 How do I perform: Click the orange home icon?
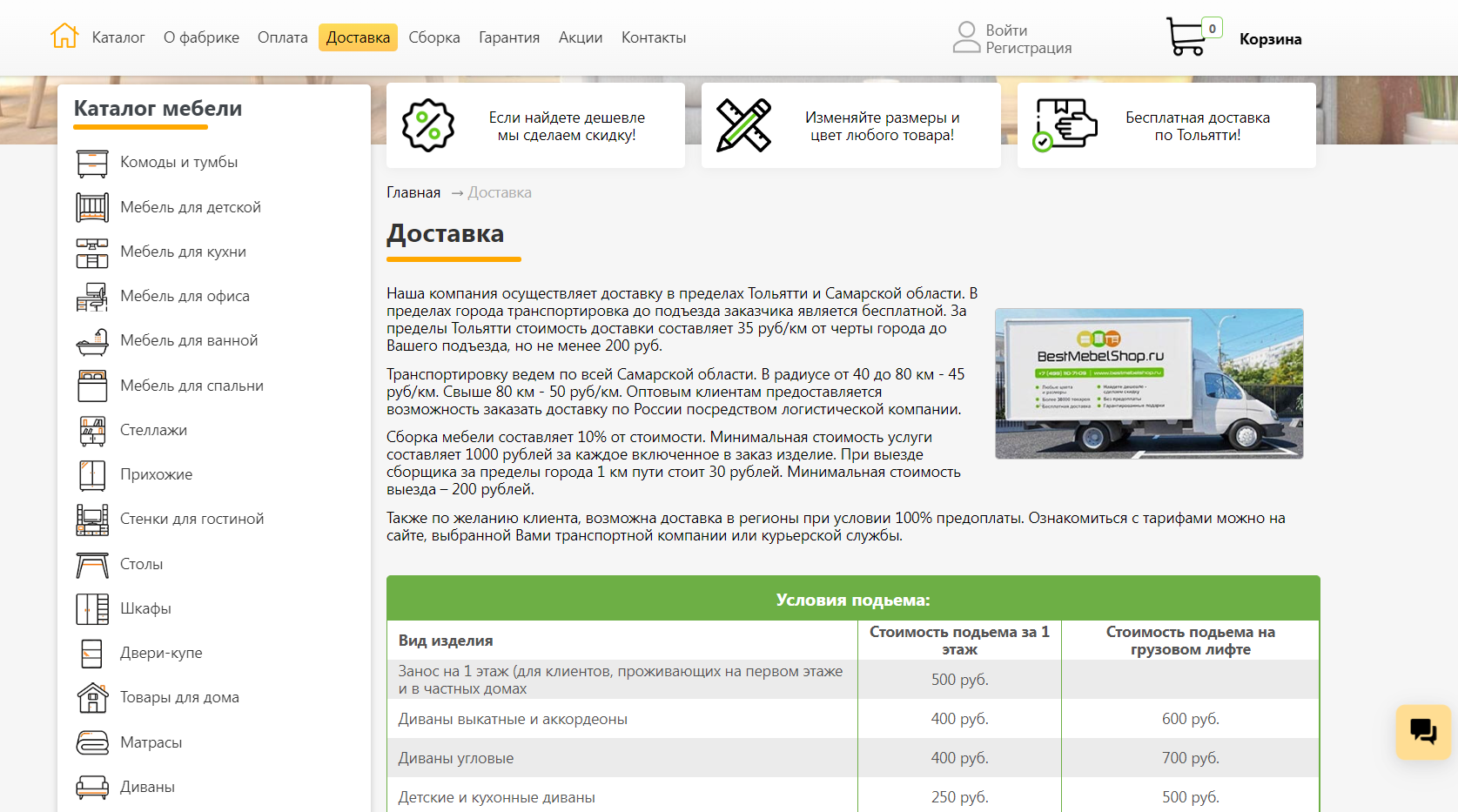64,36
